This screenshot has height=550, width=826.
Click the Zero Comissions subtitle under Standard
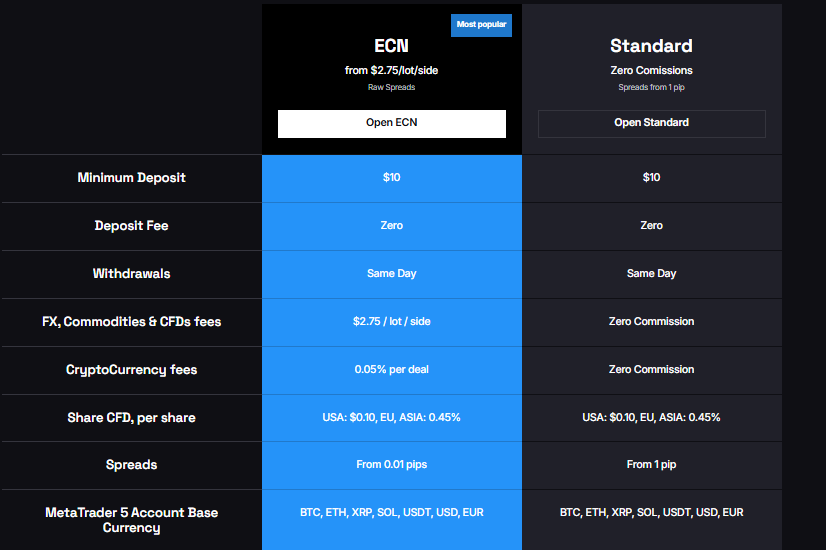[651, 71]
